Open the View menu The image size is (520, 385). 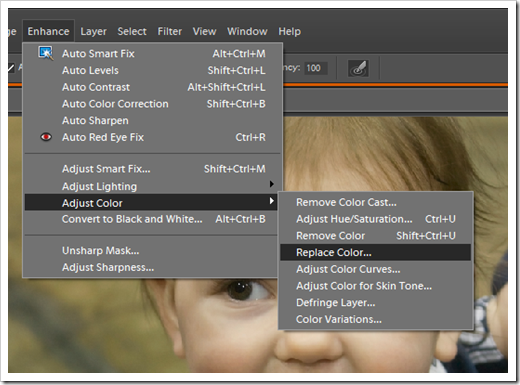click(x=204, y=31)
